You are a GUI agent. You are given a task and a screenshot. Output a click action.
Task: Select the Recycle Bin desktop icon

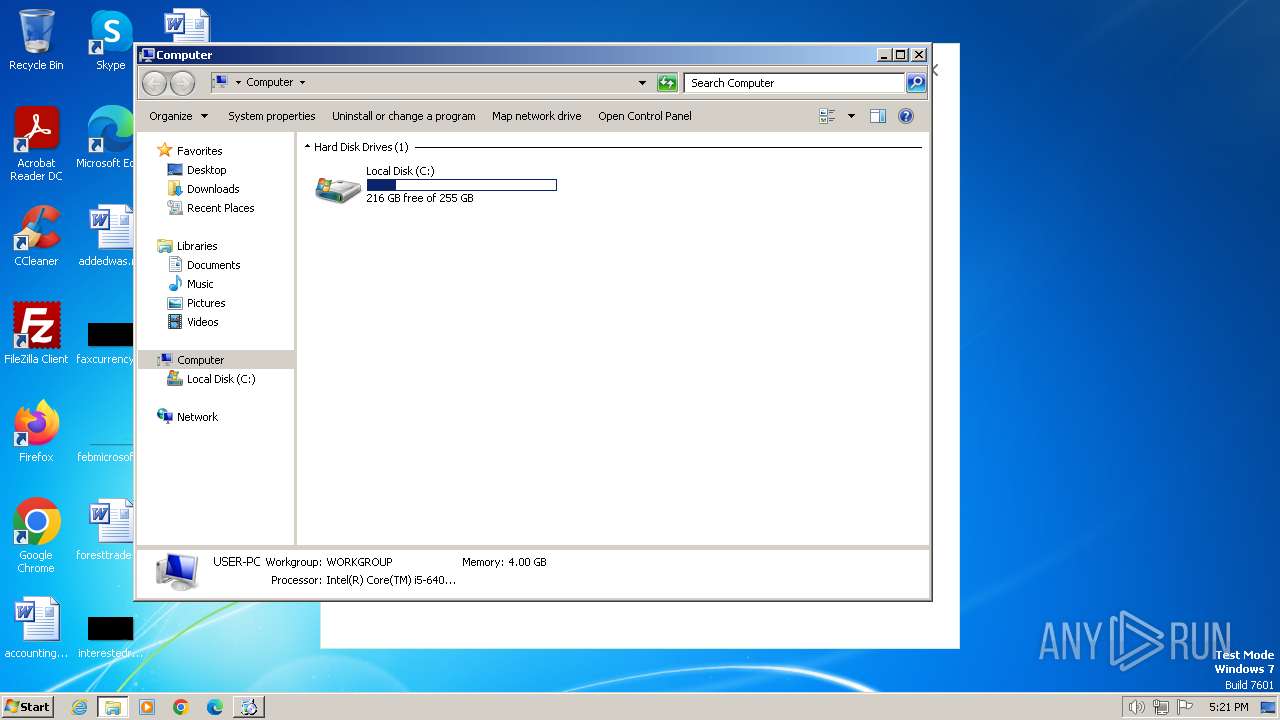pyautogui.click(x=36, y=40)
